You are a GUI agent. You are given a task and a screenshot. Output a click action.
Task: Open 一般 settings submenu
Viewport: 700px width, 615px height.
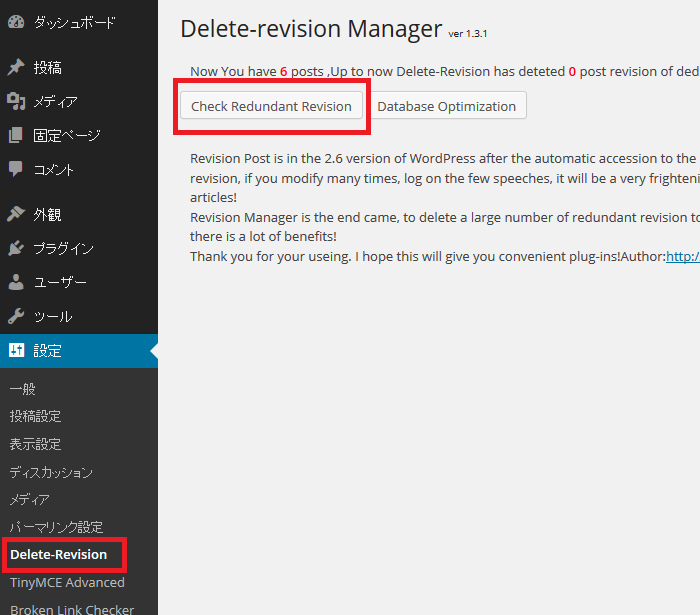click(x=23, y=389)
